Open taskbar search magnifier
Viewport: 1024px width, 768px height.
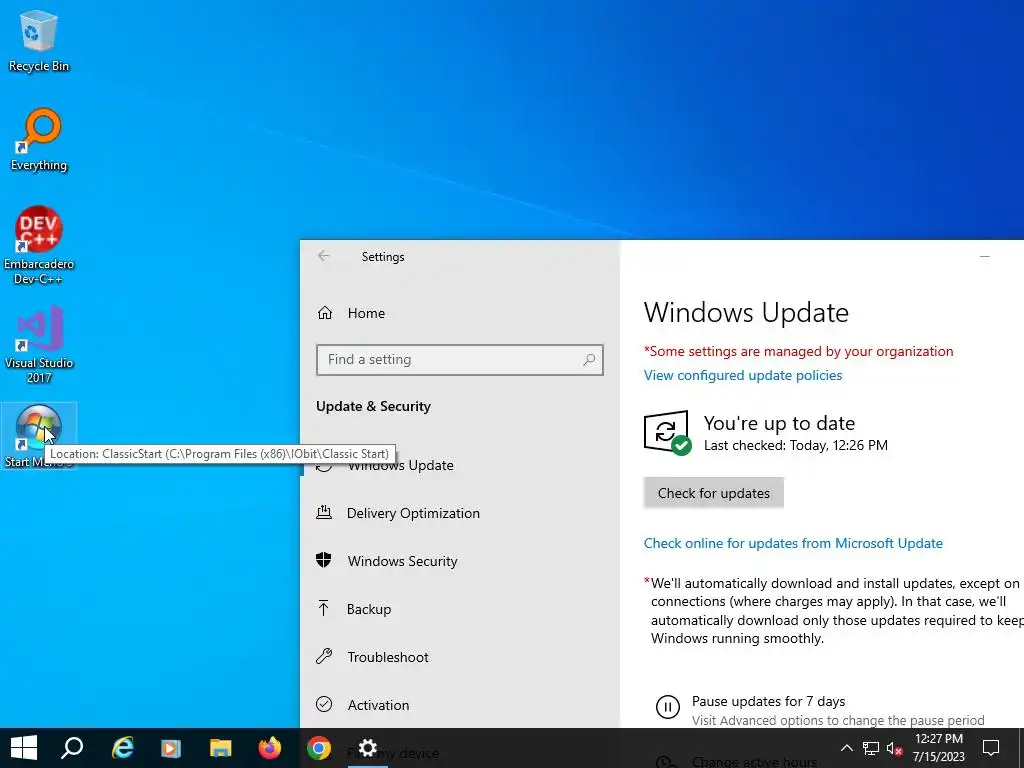point(72,748)
